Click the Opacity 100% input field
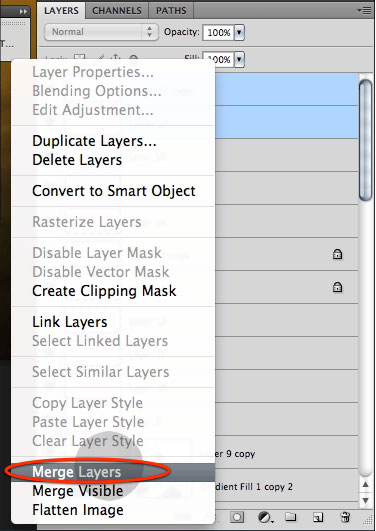The height and width of the screenshot is (531, 376). click(x=218, y=33)
